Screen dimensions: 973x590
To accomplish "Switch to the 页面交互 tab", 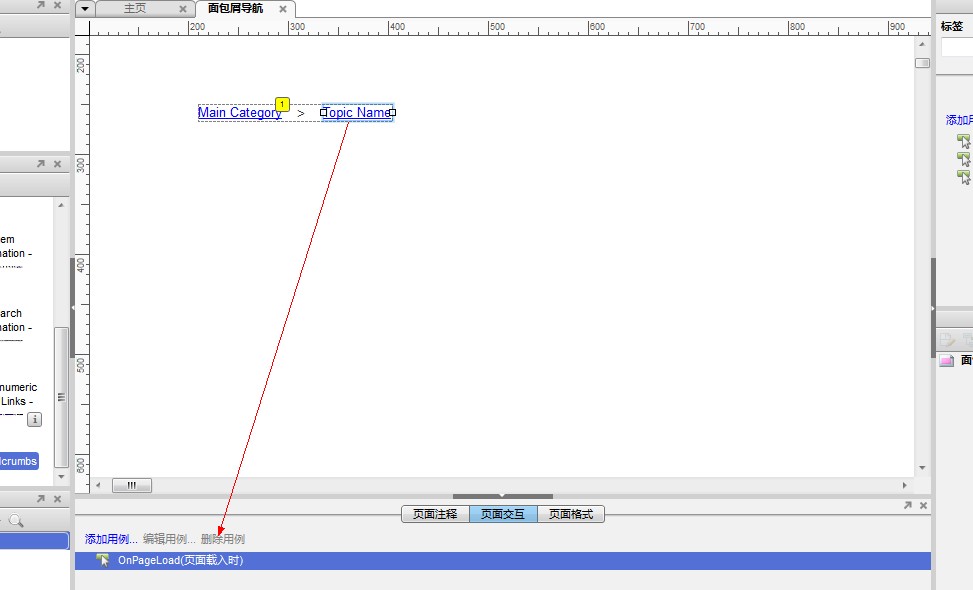I will point(503,514).
